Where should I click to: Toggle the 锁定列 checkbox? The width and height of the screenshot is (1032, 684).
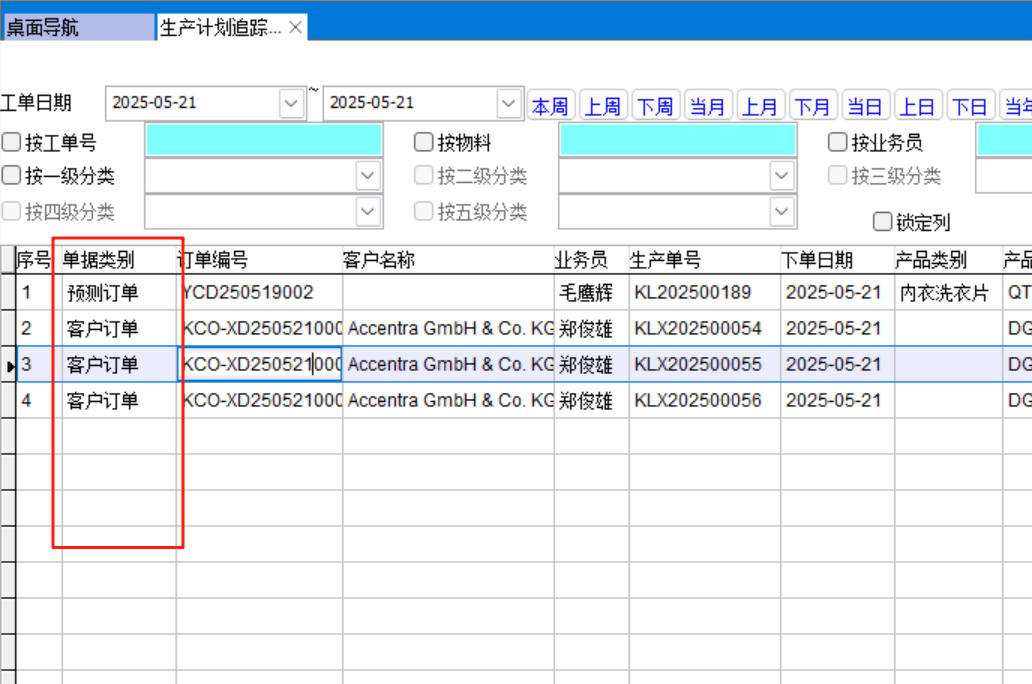[882, 221]
